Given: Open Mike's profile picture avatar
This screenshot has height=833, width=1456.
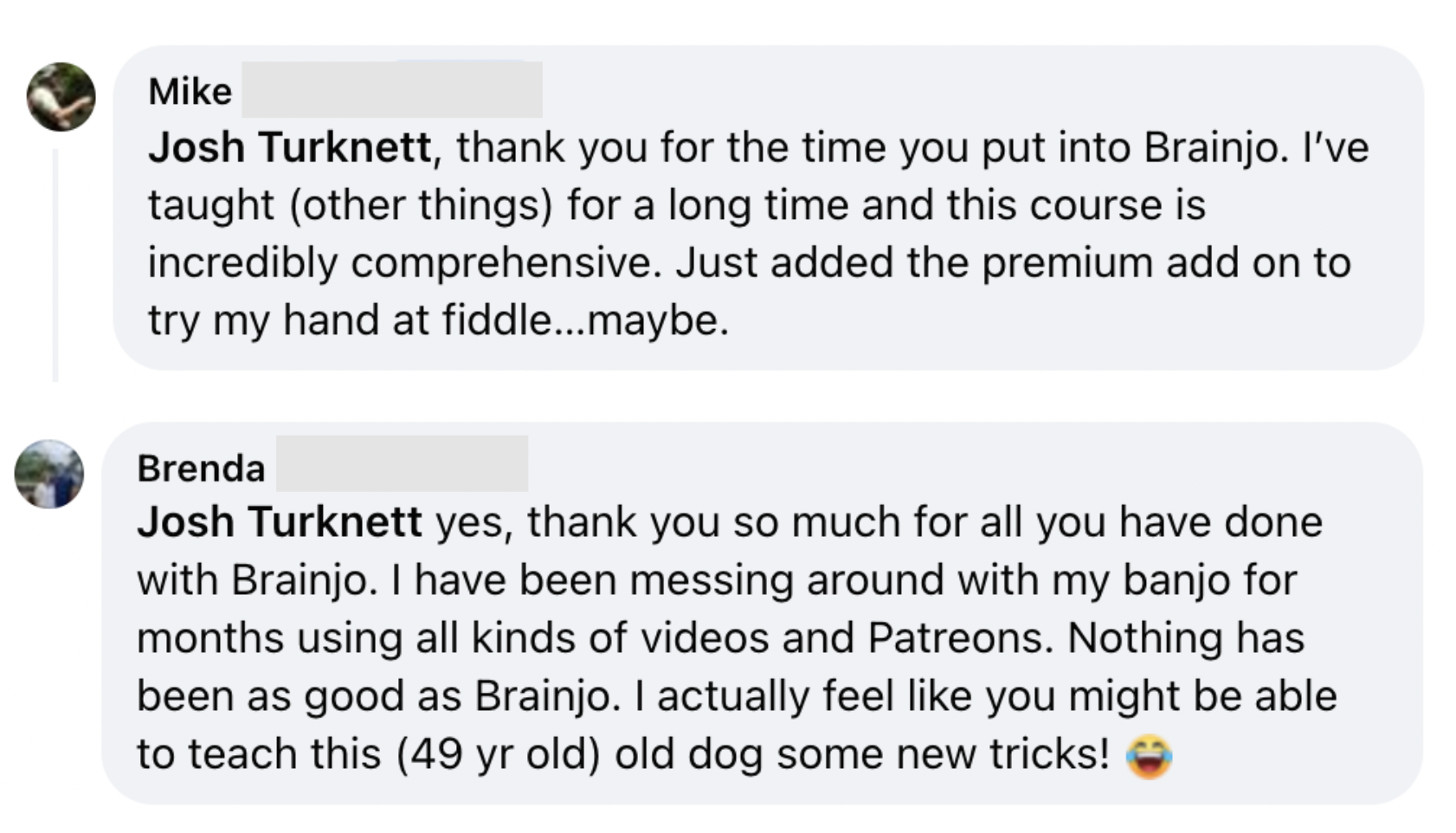Looking at the screenshot, I should (61, 97).
